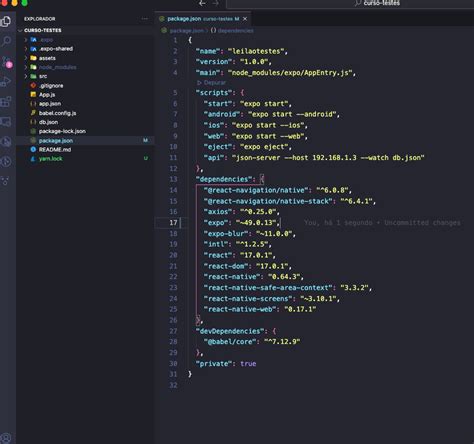The height and width of the screenshot is (444, 474).
Task: Open the Extensions view in the activity bar
Action: 6,102
